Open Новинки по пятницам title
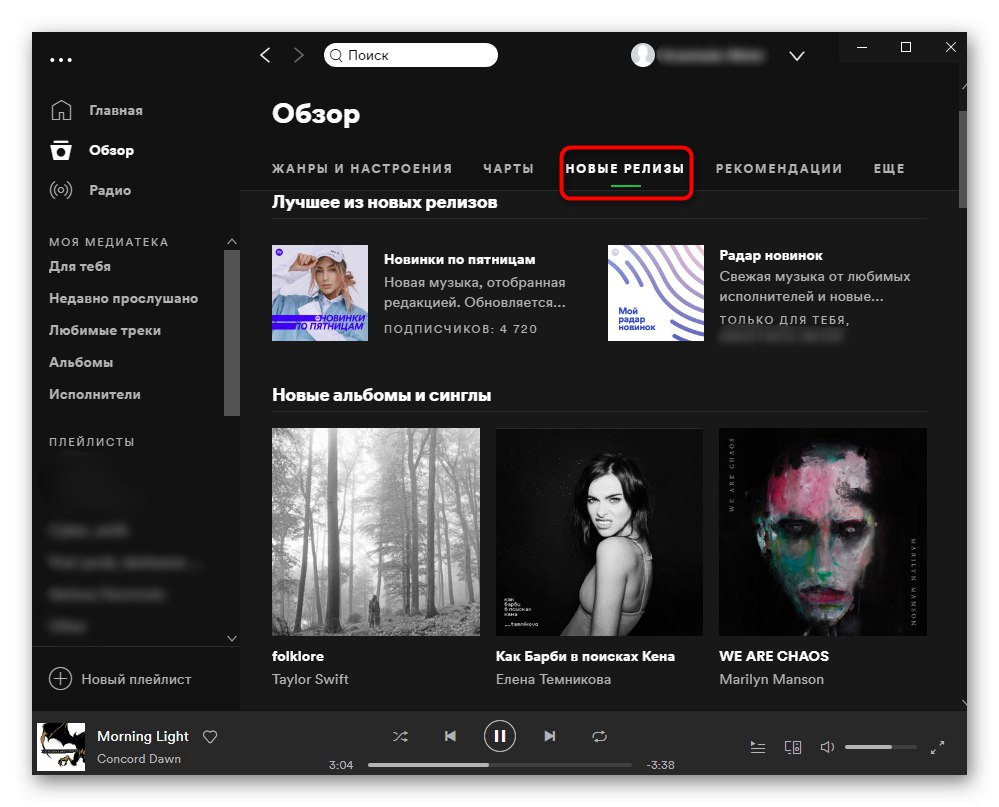The height and width of the screenshot is (807, 999). pyautogui.click(x=459, y=259)
